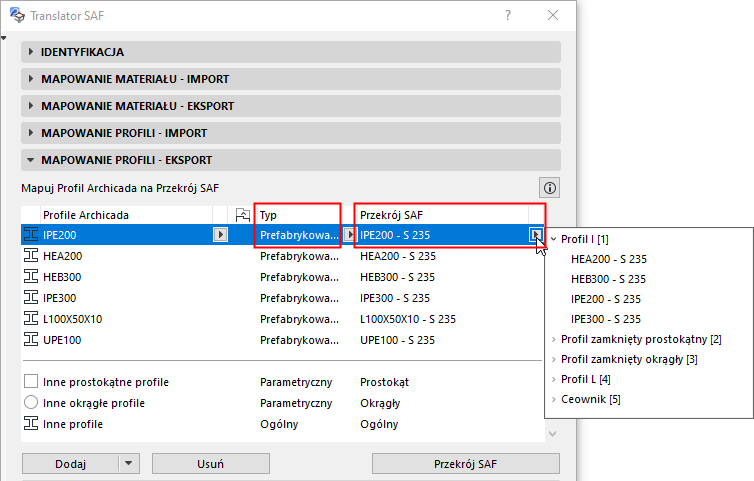
Task: Click the I-beam icon of UPE100 row
Action: pyautogui.click(x=31, y=340)
